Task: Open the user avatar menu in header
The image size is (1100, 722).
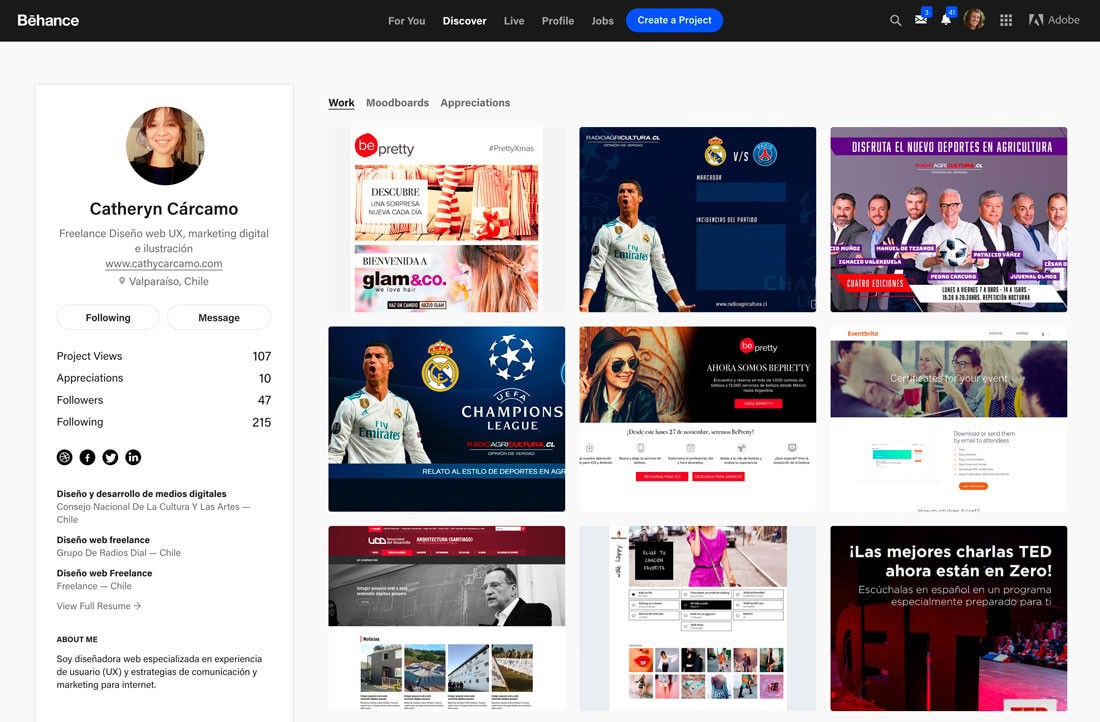Action: [x=974, y=20]
